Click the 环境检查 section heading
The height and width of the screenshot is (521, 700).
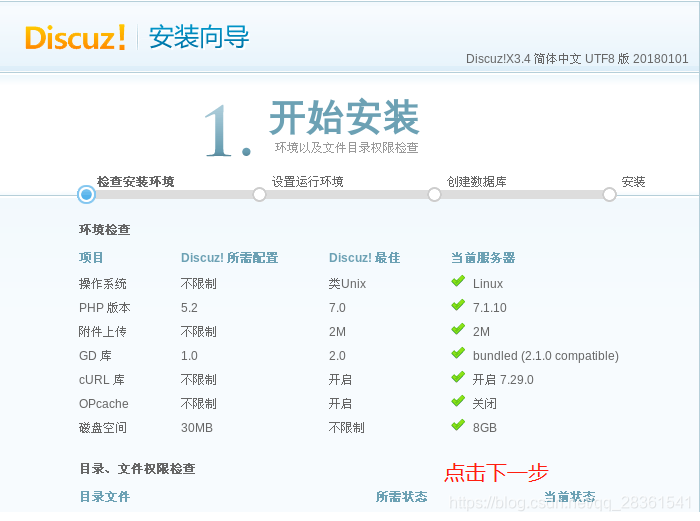pos(104,229)
